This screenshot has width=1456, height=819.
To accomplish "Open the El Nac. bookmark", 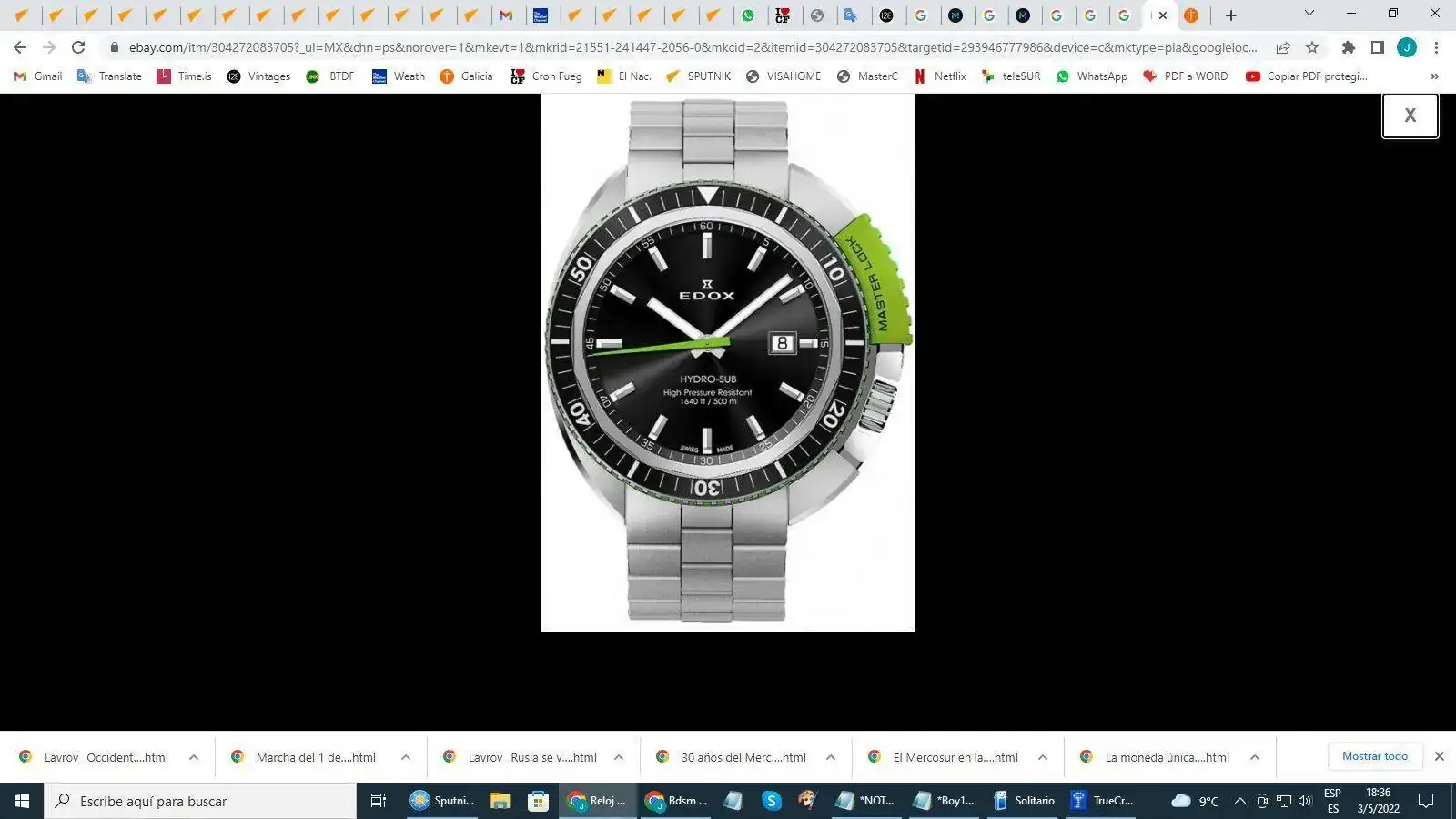I will (624, 76).
